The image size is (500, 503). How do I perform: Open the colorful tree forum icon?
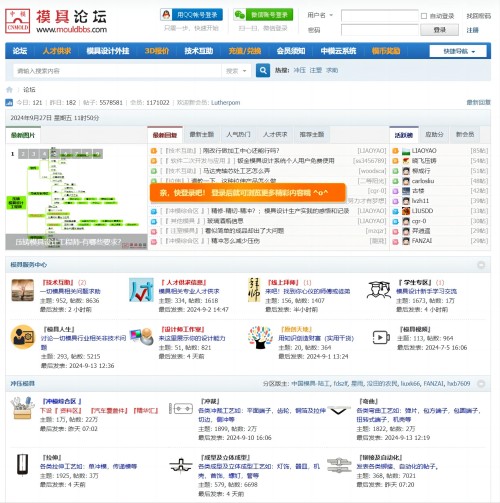(260, 337)
